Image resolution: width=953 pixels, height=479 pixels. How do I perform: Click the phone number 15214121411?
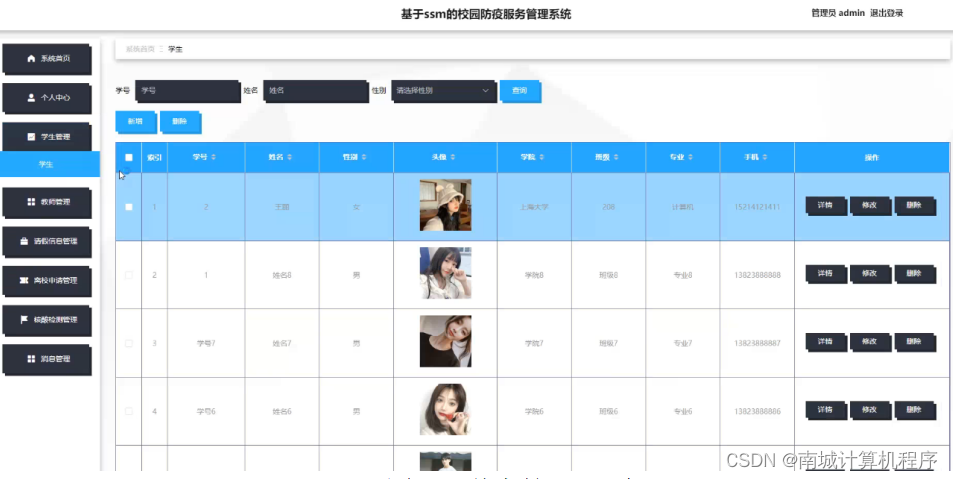(x=757, y=207)
